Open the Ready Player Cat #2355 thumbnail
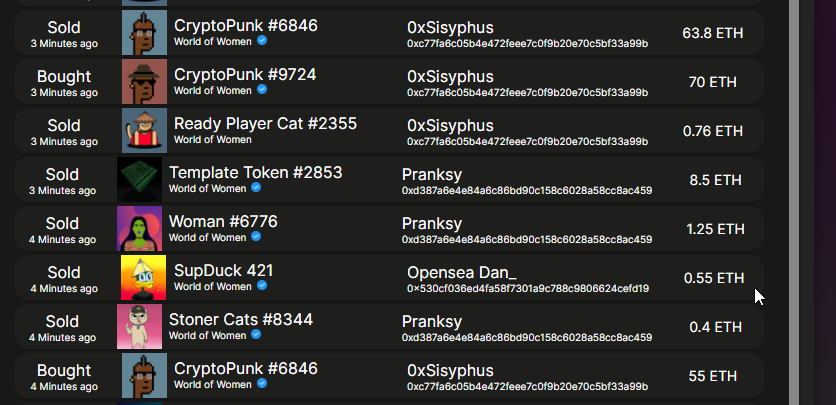Screen dimensions: 836x405 tap(144, 131)
